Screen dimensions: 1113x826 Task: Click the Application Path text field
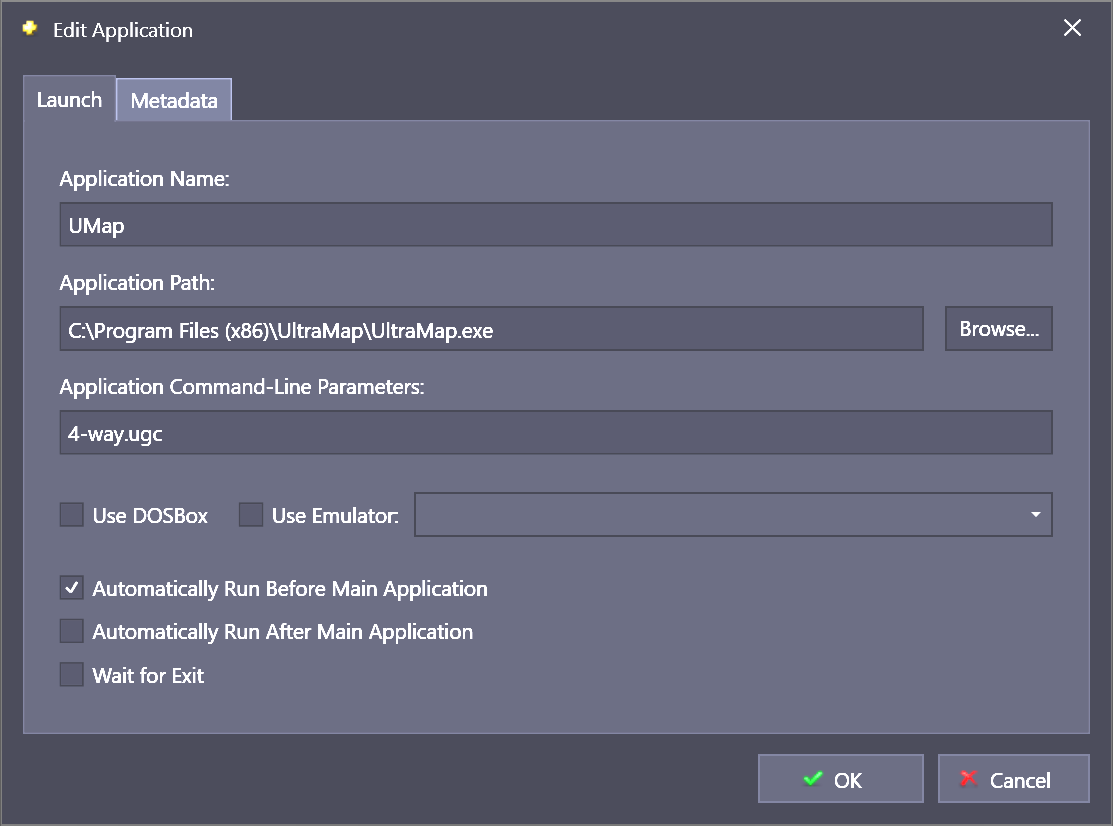491,329
